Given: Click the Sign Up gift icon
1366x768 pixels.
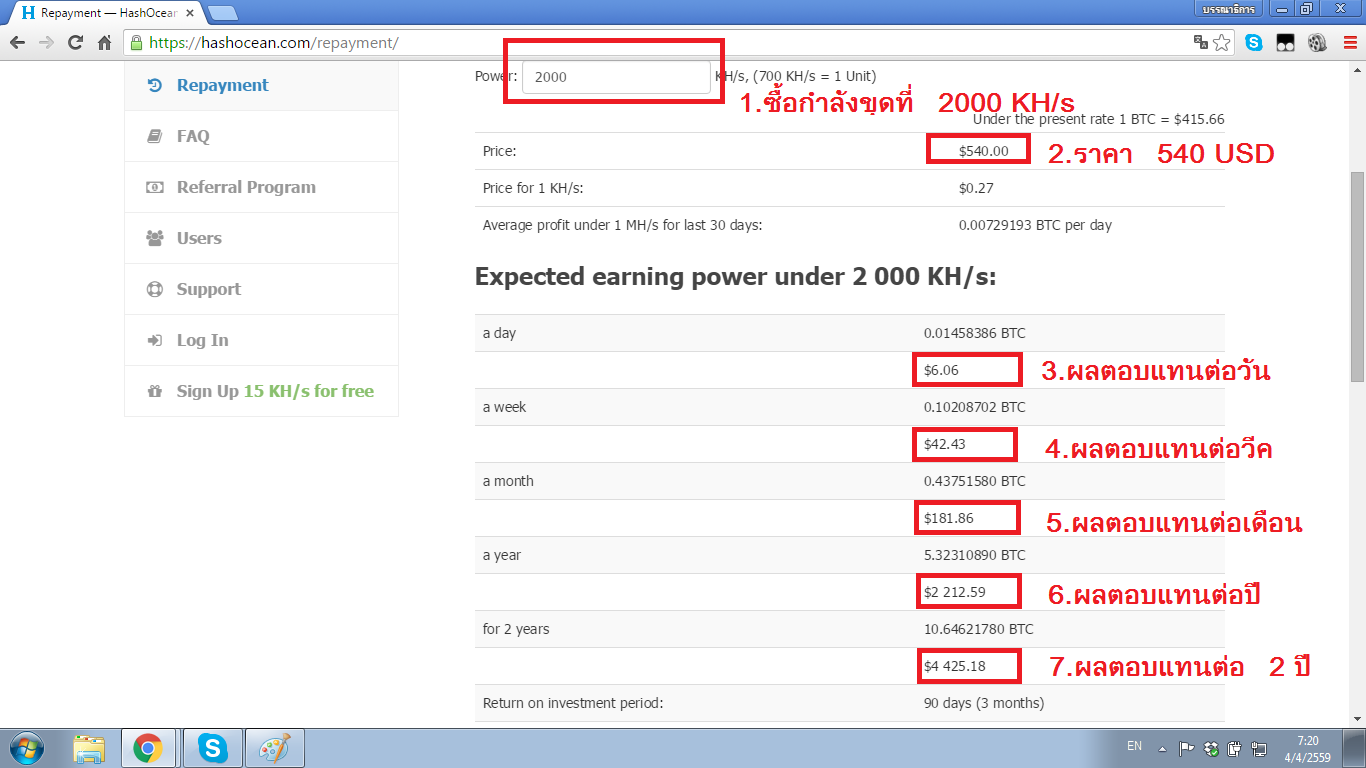Looking at the screenshot, I should 154,391.
